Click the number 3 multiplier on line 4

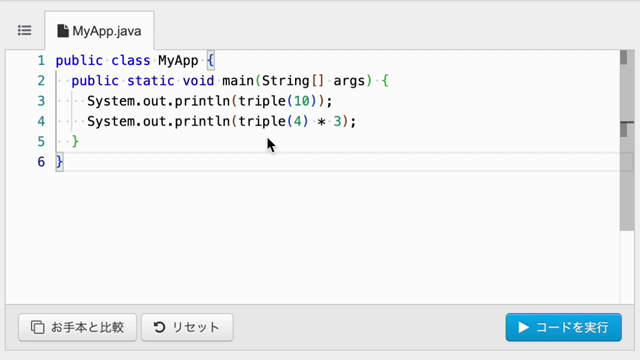tap(337, 121)
